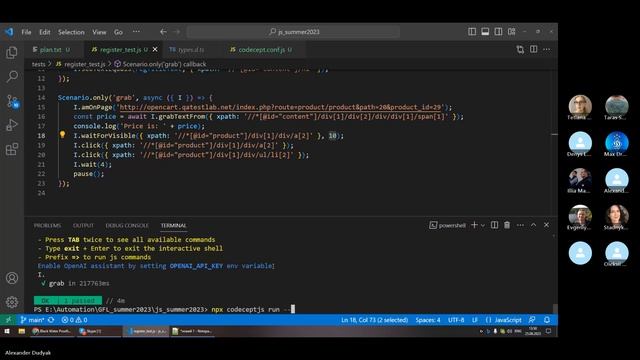
Task: Open the Source Control view
Action: [x=12, y=101]
